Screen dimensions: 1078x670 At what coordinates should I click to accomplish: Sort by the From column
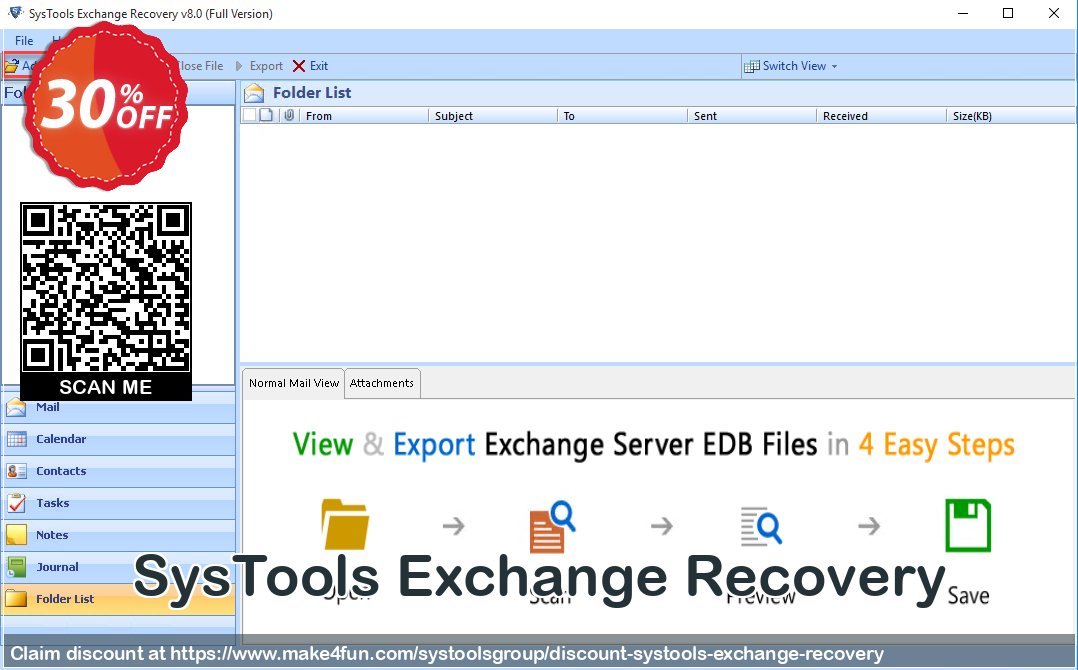pyautogui.click(x=363, y=116)
